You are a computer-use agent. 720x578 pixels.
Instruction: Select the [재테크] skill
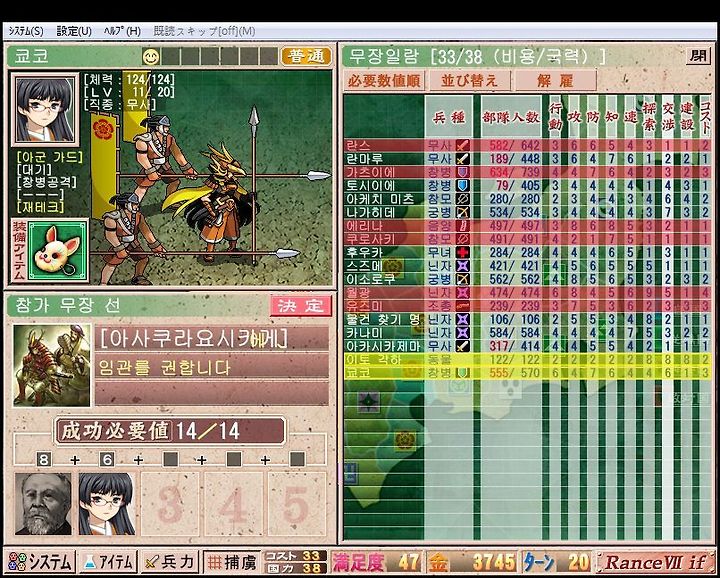39,207
